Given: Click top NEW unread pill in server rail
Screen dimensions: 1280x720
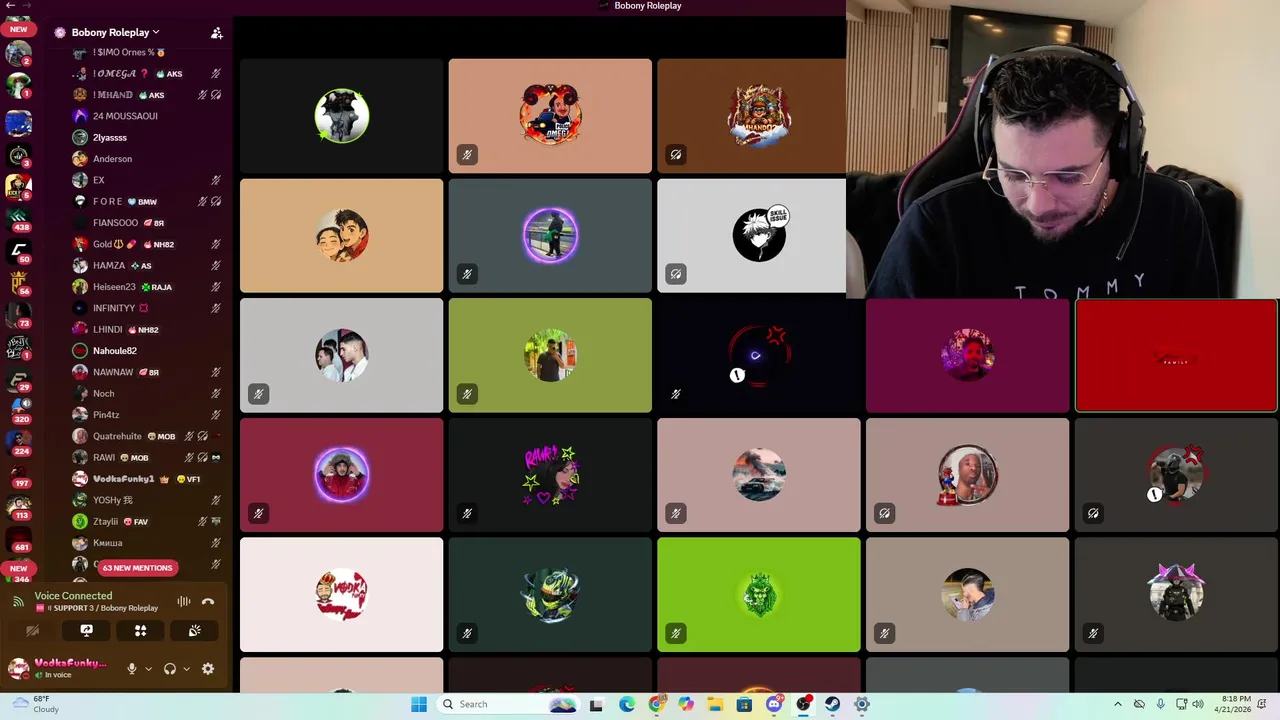Looking at the screenshot, I should (x=18, y=29).
